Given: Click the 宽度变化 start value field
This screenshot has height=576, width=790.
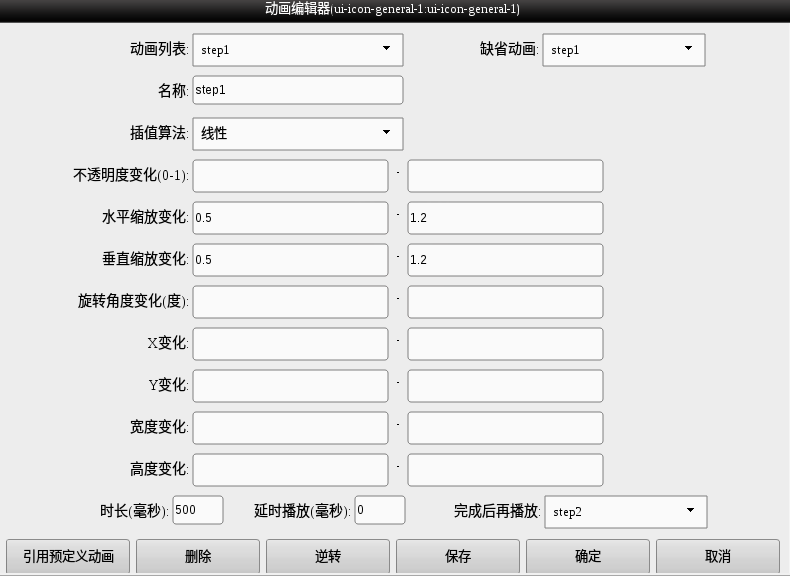Looking at the screenshot, I should coord(290,428).
